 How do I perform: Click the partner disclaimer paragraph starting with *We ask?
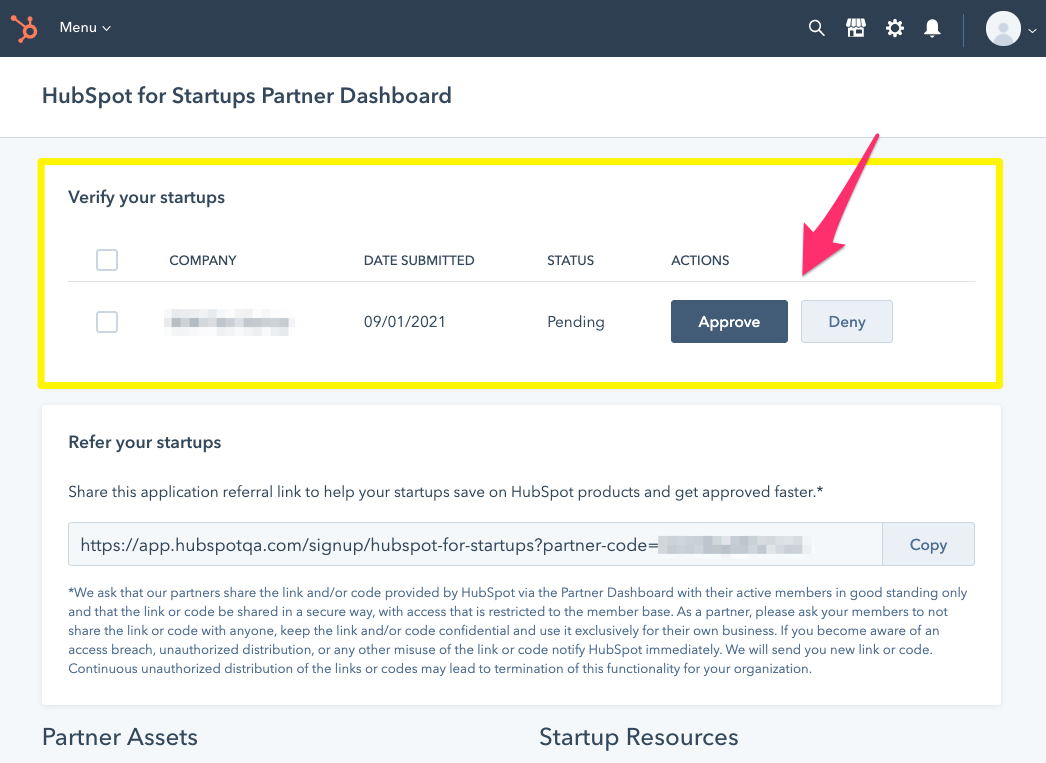[x=518, y=630]
